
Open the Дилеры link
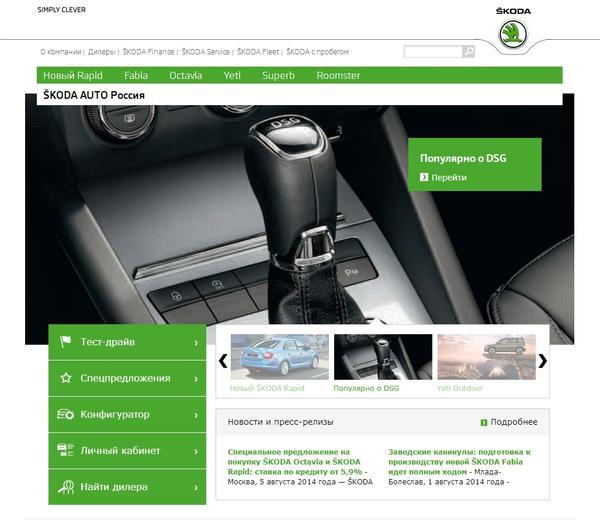(101, 52)
